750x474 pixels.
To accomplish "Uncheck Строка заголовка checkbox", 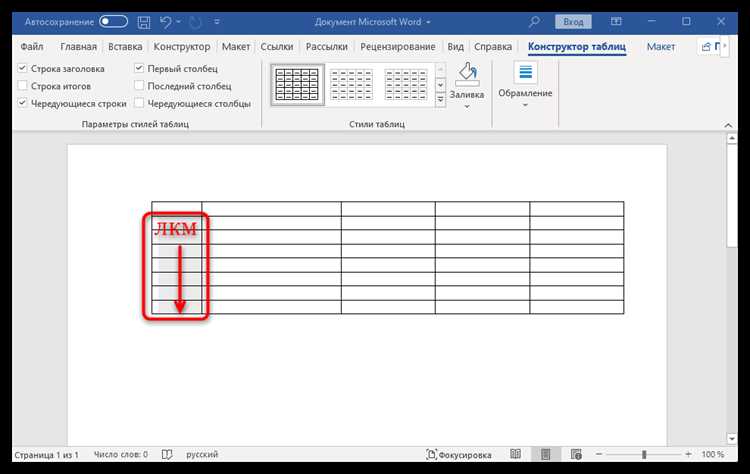I will pos(22,68).
